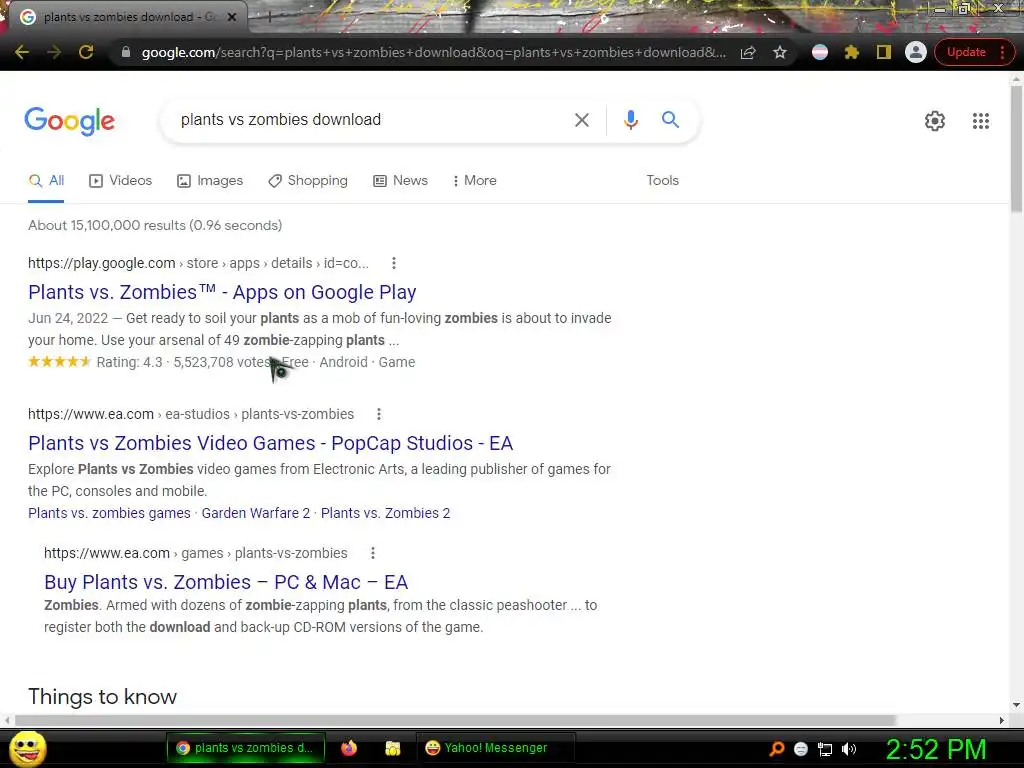Screen dimensions: 1024x768
Task: Follow the Plants vs. zombies games sitelink
Action: click(109, 513)
